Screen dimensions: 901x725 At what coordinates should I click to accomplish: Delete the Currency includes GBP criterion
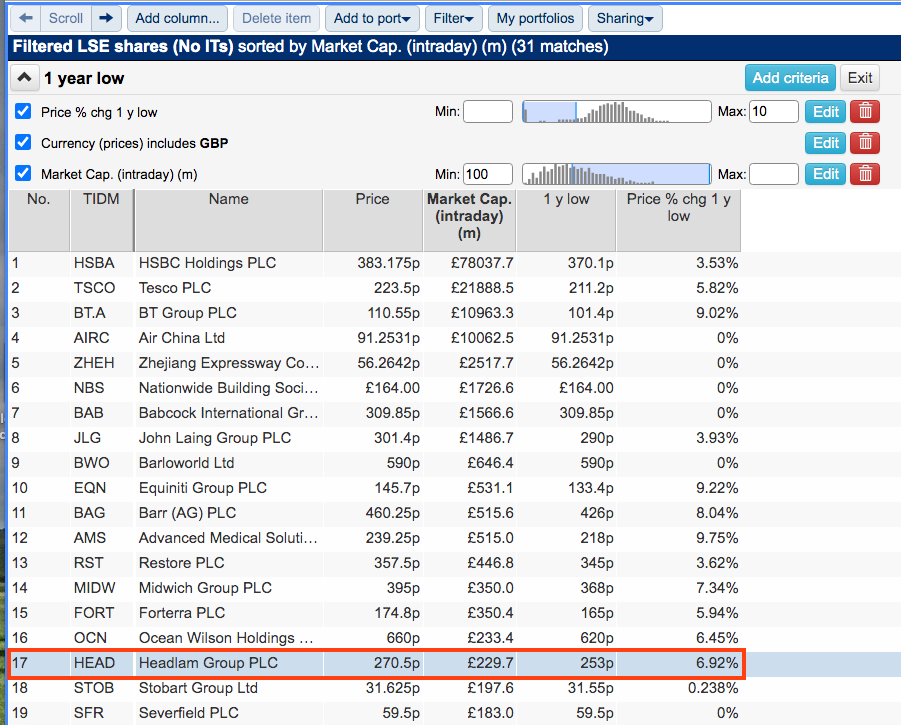coord(865,142)
